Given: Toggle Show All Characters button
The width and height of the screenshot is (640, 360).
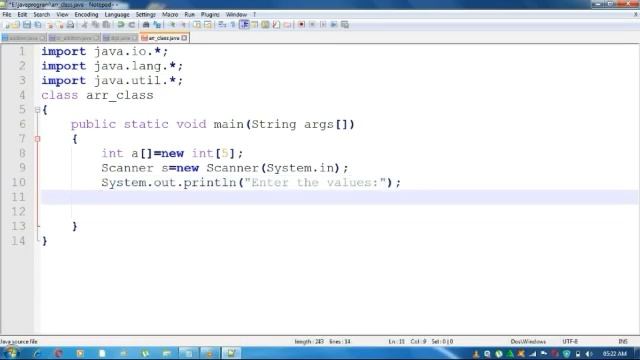Looking at the screenshot, I should 233,25.
